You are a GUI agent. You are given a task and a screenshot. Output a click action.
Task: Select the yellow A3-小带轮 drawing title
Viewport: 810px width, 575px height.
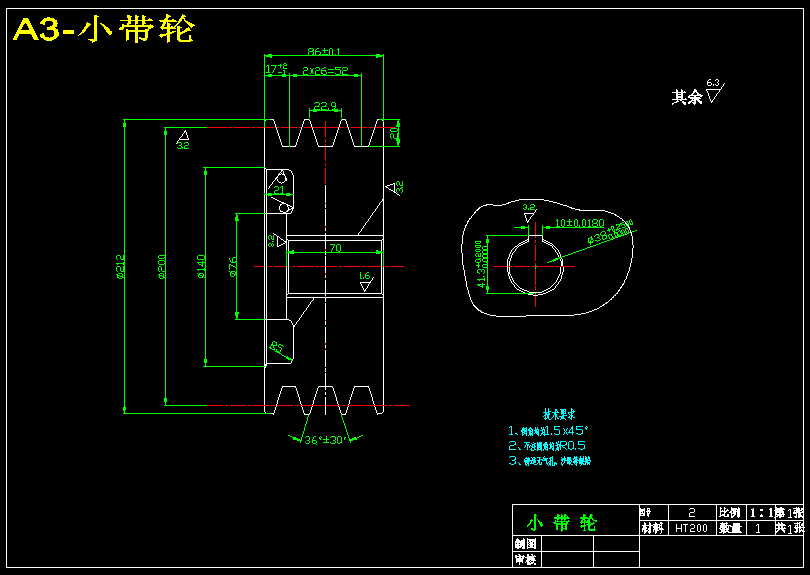coord(103,29)
